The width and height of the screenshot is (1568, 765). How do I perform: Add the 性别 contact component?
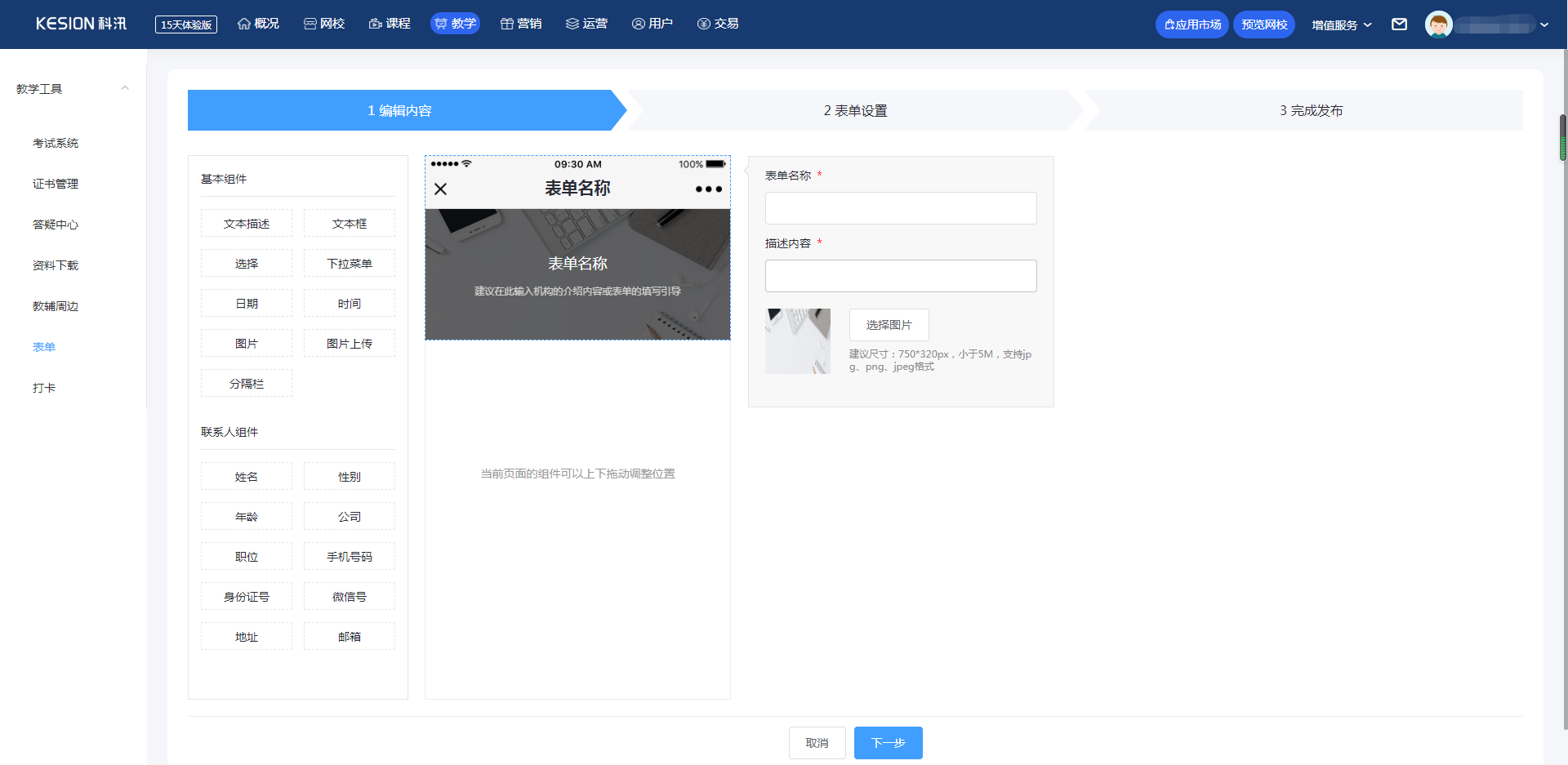pyautogui.click(x=350, y=477)
